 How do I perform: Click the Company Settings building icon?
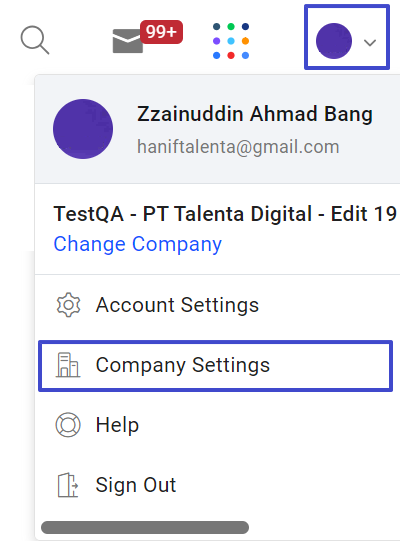pos(68,365)
